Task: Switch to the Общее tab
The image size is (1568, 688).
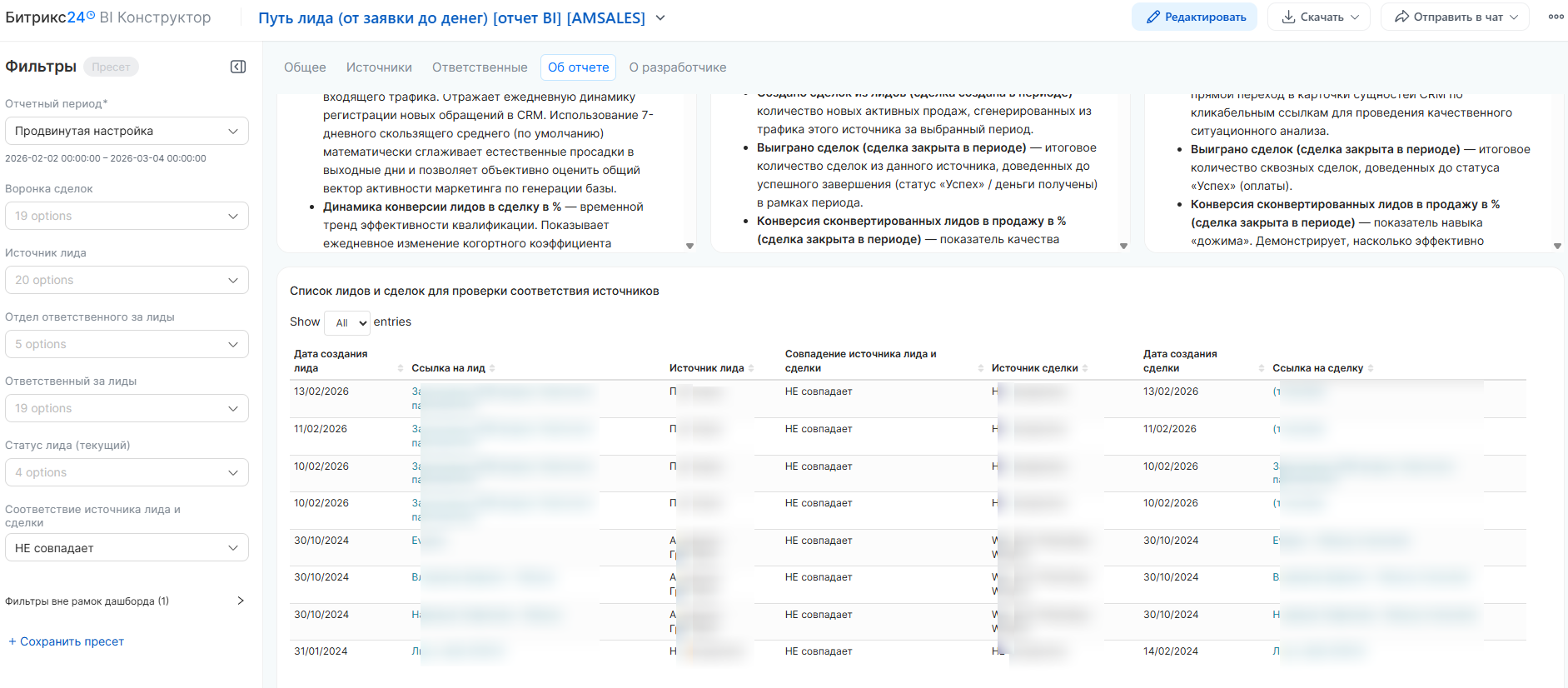Action: (x=305, y=67)
